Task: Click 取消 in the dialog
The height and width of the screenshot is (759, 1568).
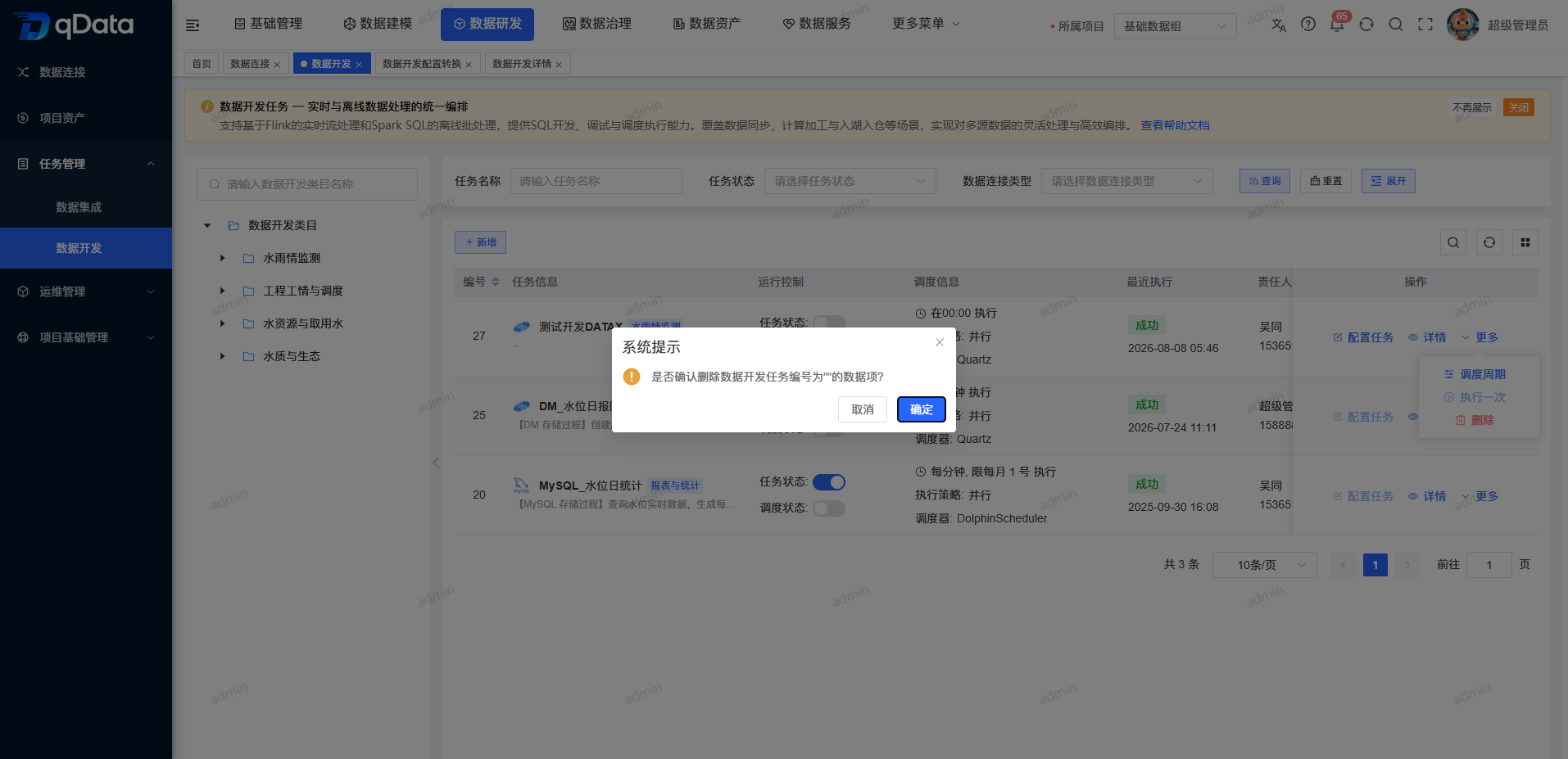Action: [863, 409]
